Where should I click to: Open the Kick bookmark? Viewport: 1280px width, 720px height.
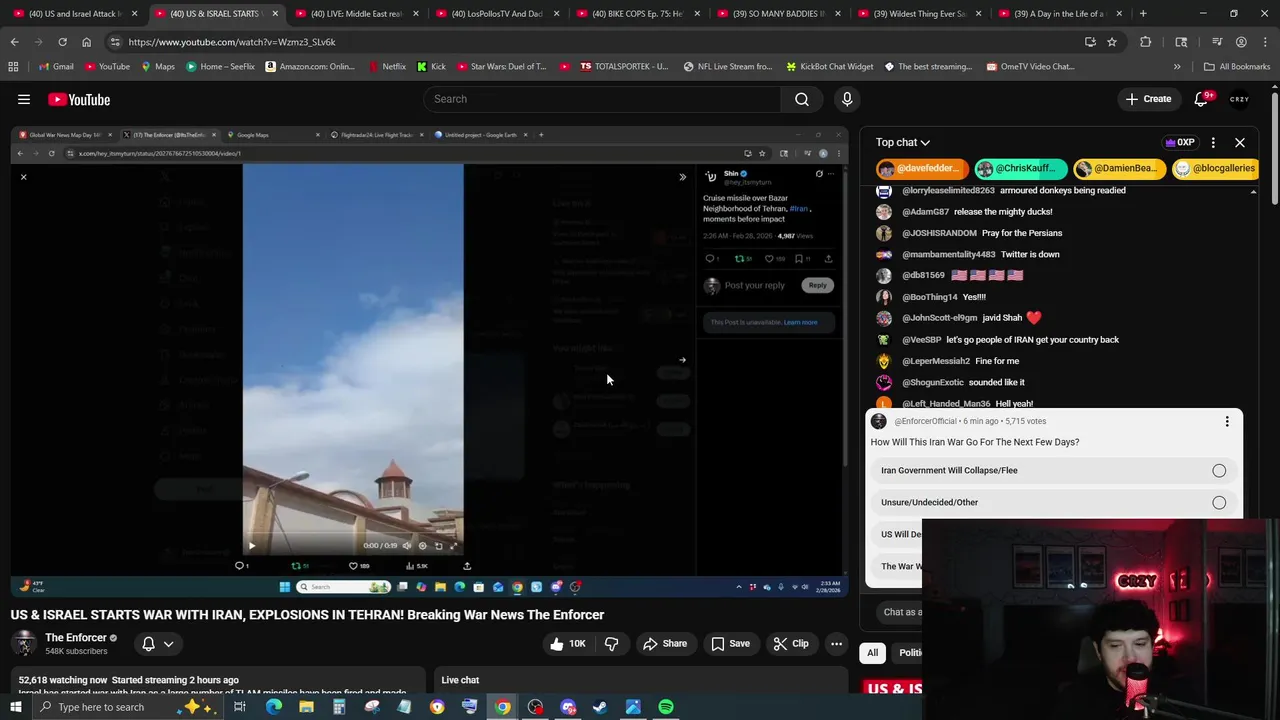click(431, 66)
